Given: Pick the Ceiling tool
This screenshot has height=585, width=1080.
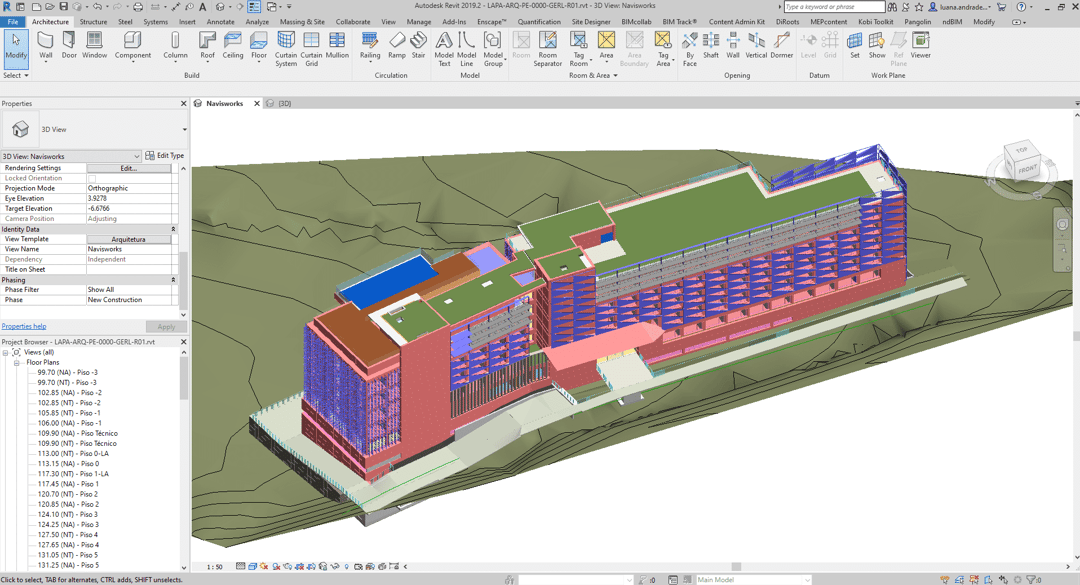Looking at the screenshot, I should click(x=232, y=45).
